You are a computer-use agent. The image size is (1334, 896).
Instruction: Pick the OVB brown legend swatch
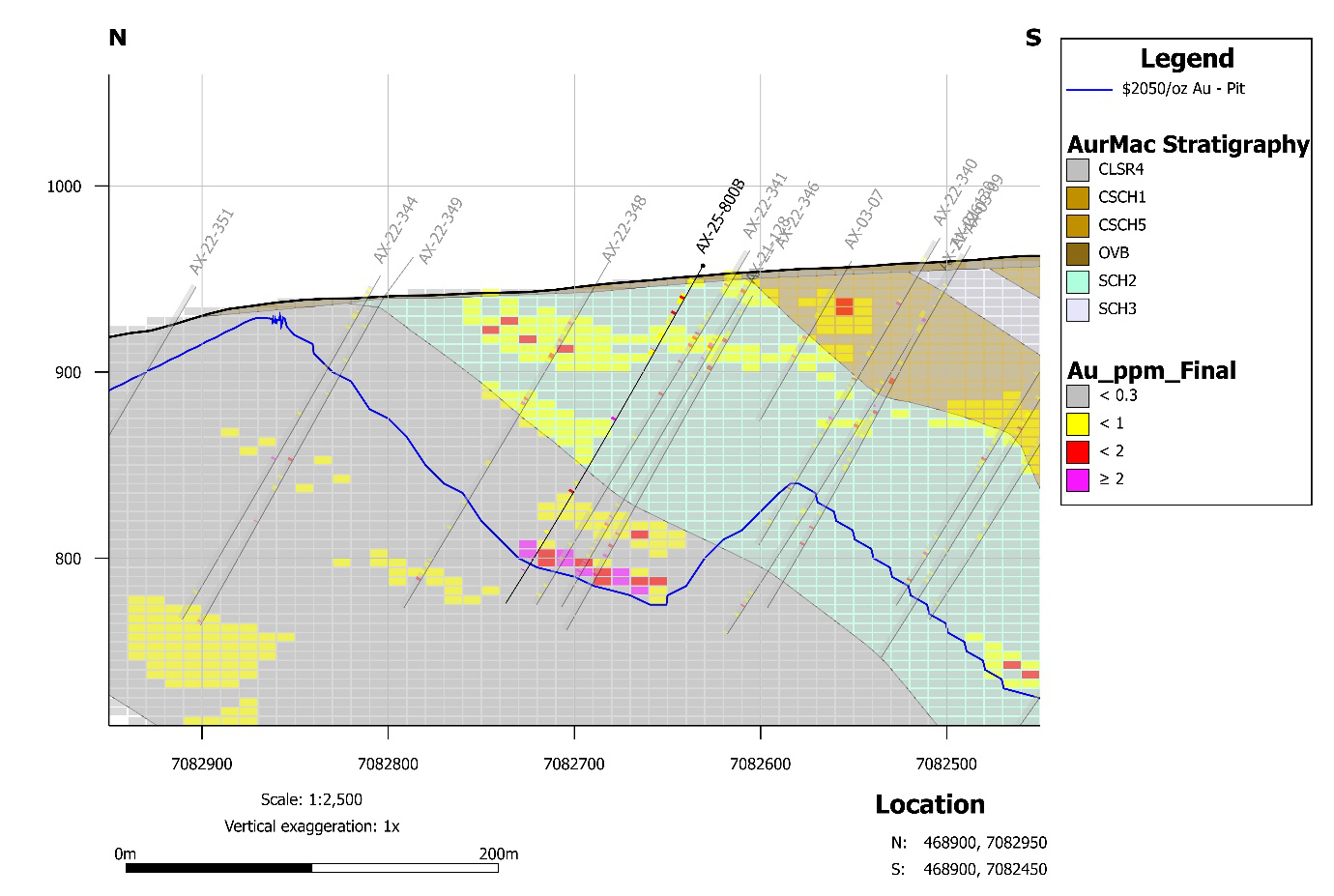[x=1077, y=253]
